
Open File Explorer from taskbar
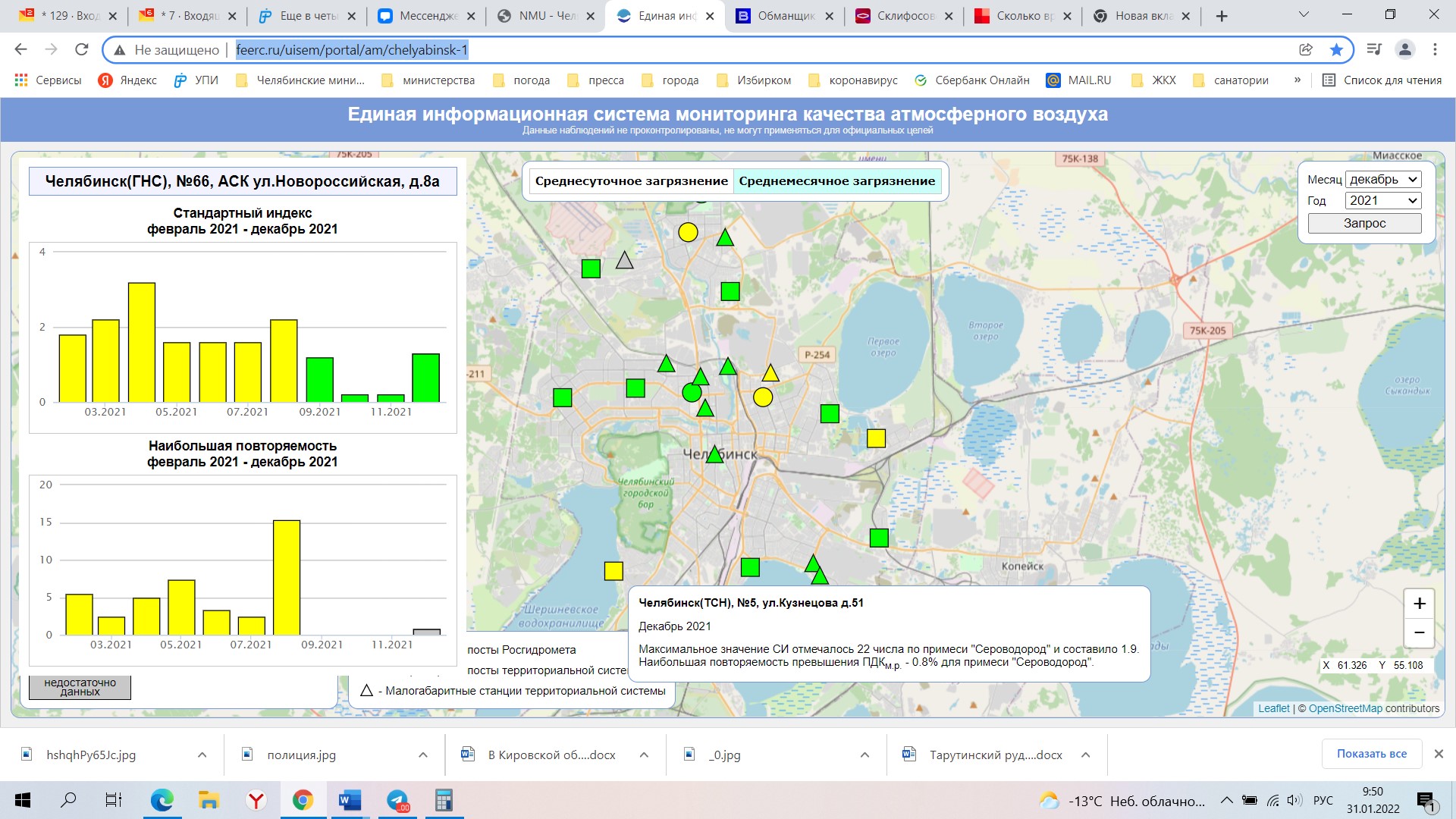coord(209,800)
